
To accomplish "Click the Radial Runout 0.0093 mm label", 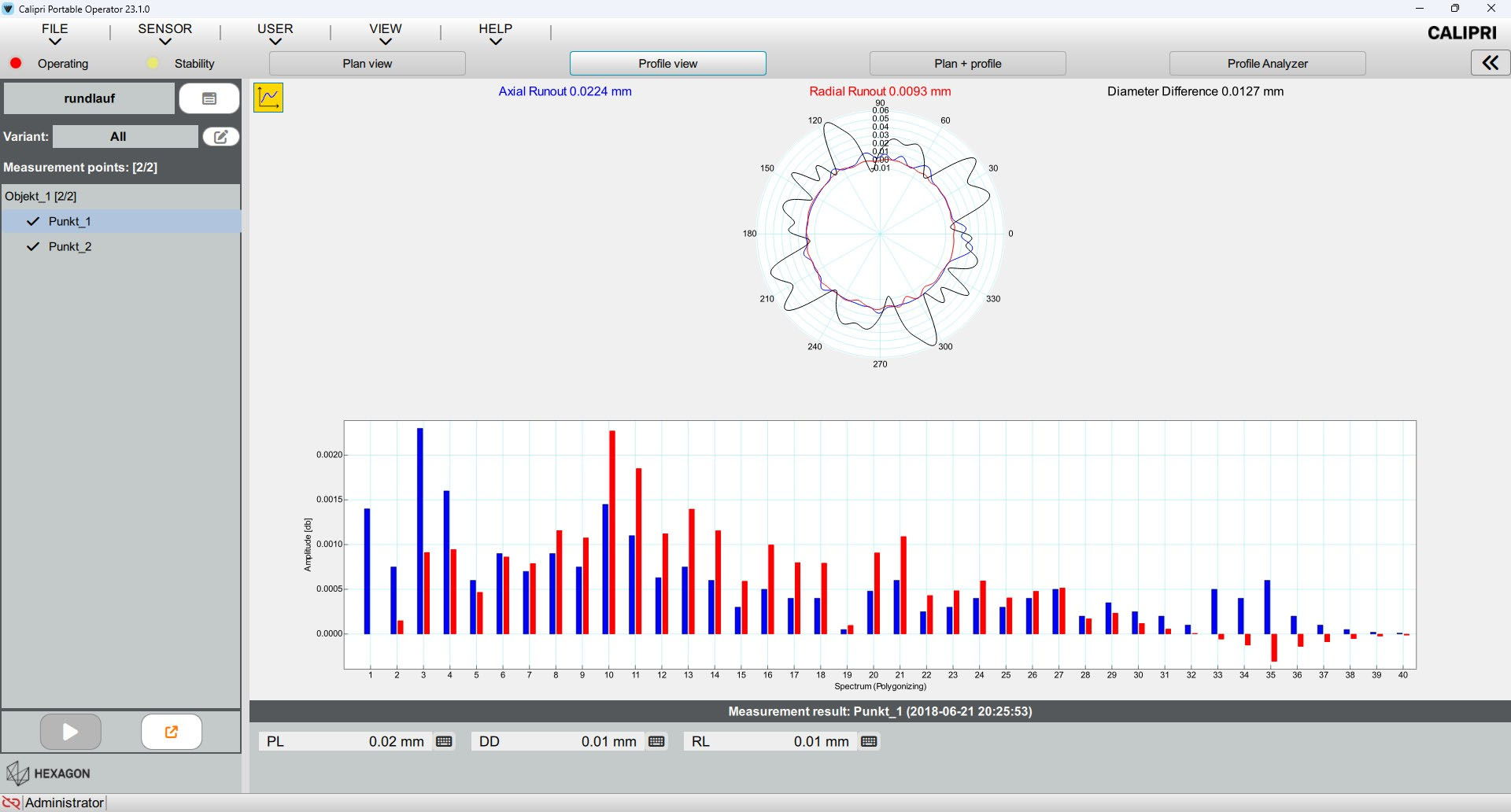I will click(880, 91).
